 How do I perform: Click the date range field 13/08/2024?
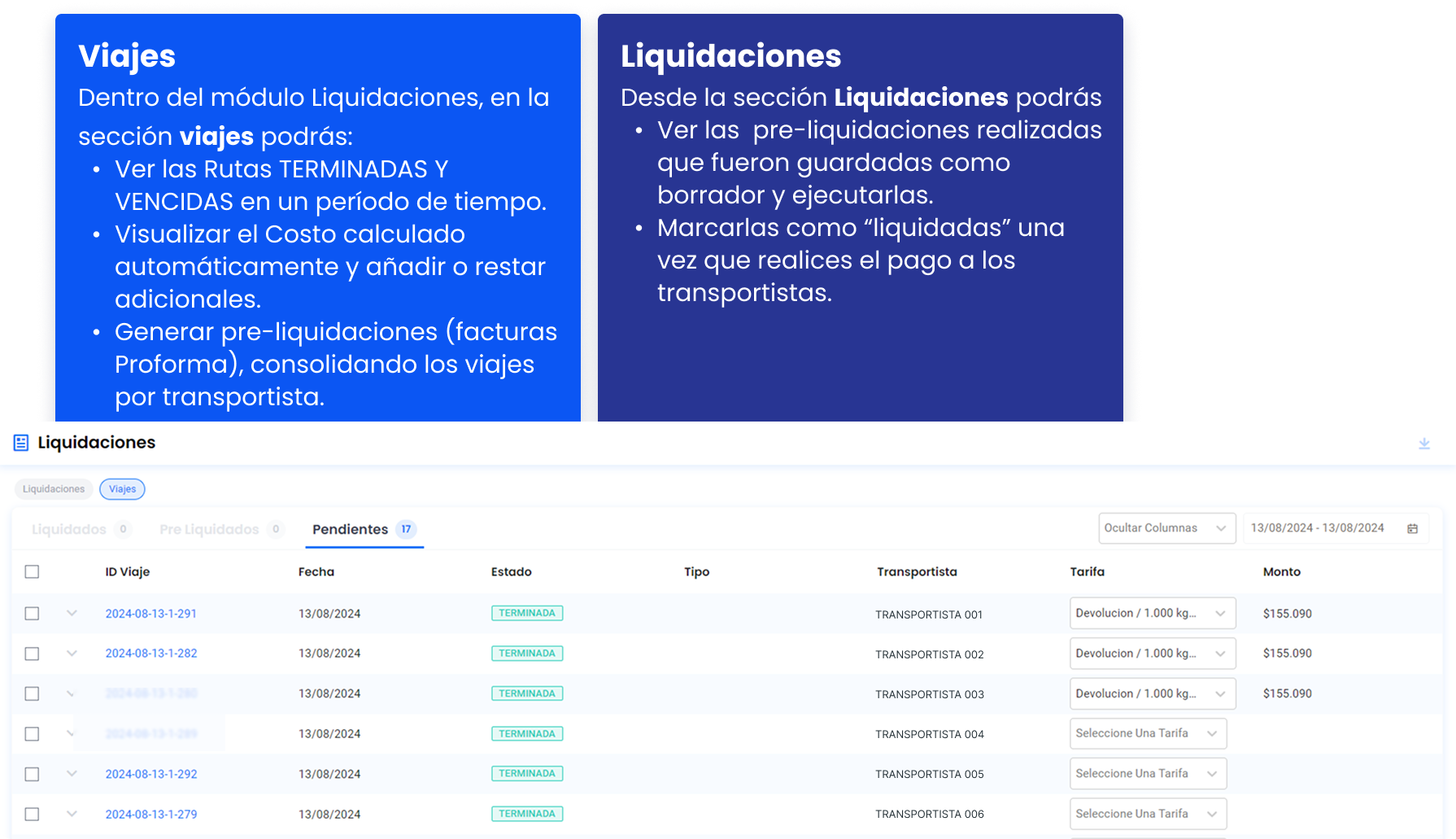coord(1317,528)
